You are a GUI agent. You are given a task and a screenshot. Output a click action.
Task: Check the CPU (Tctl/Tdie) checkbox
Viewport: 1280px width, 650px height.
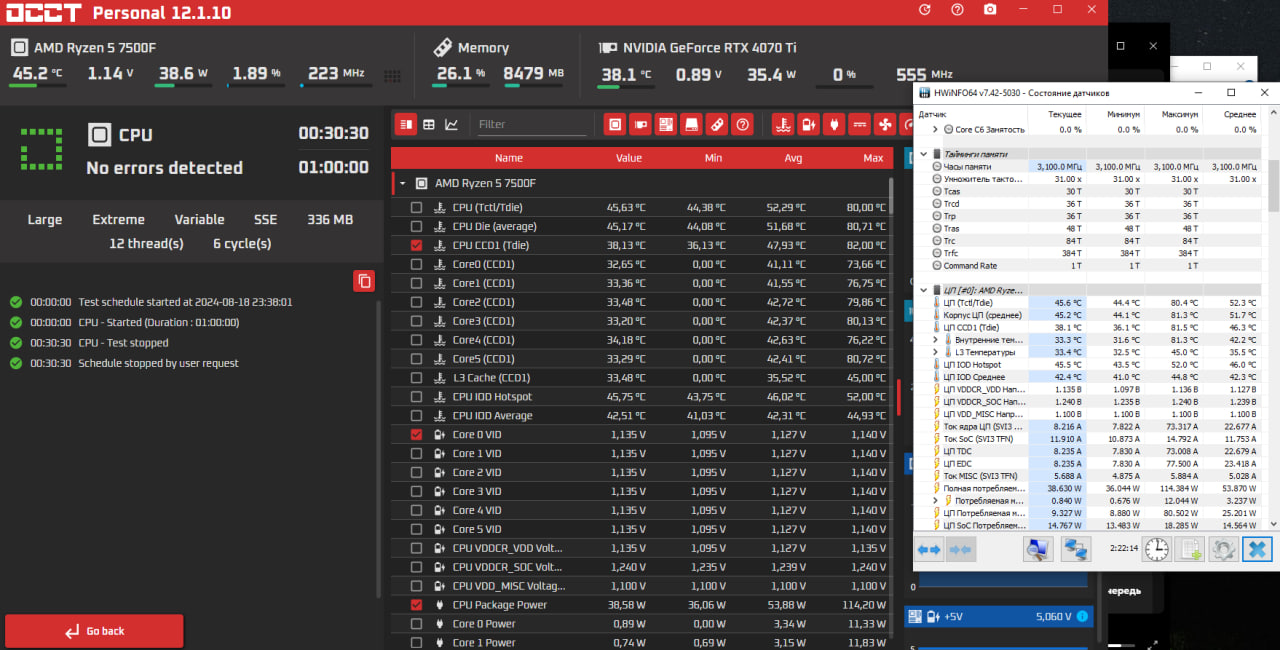pos(416,208)
